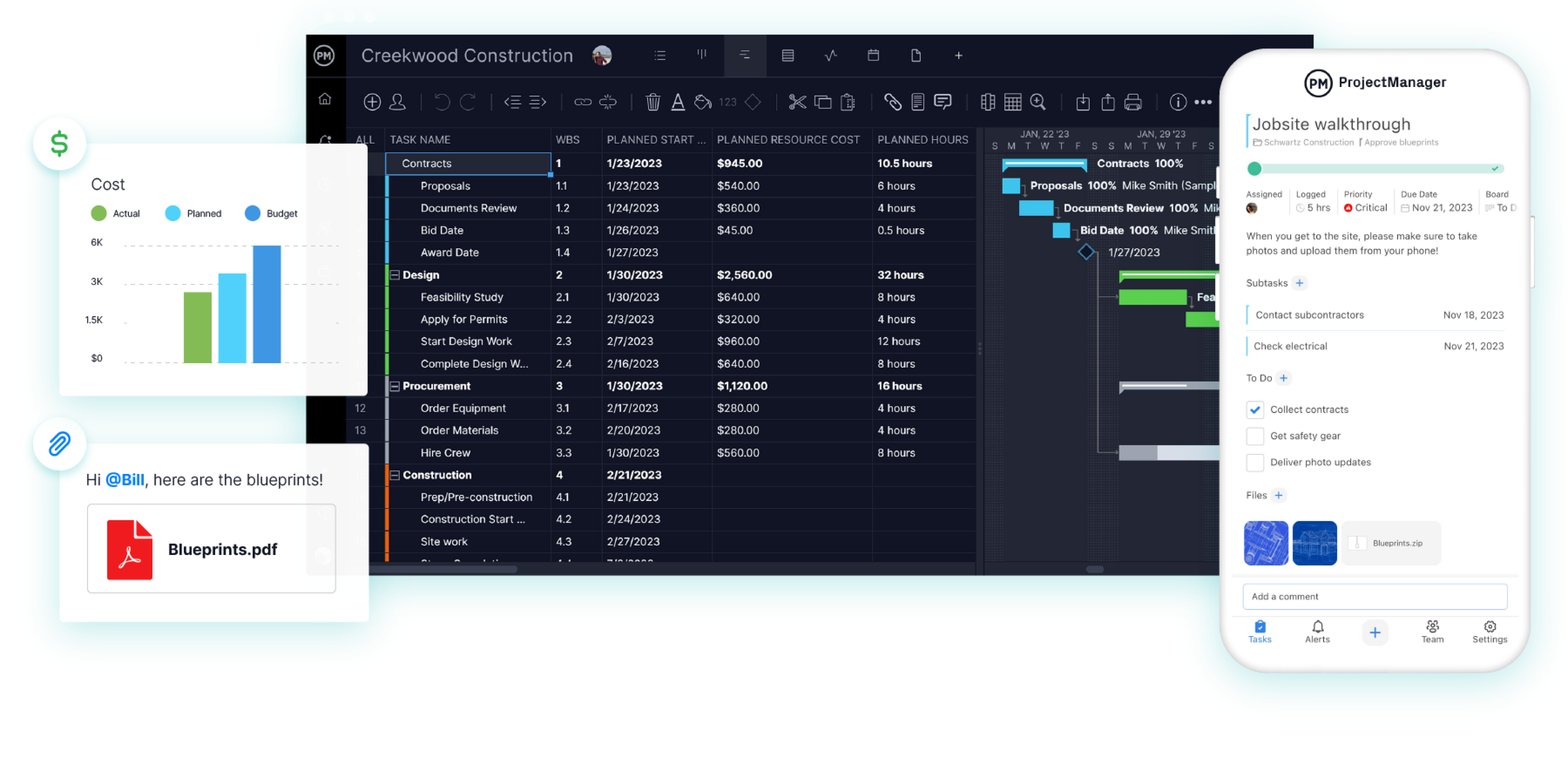
Task: Click the outdent task toolbar icon
Action: [x=513, y=102]
